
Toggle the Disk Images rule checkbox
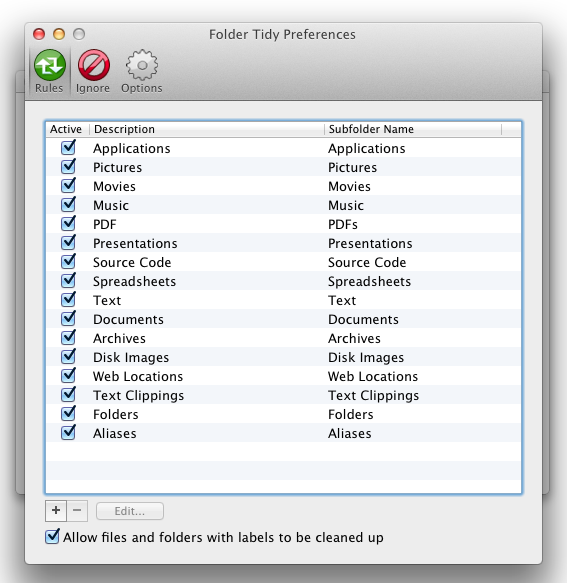(x=68, y=356)
